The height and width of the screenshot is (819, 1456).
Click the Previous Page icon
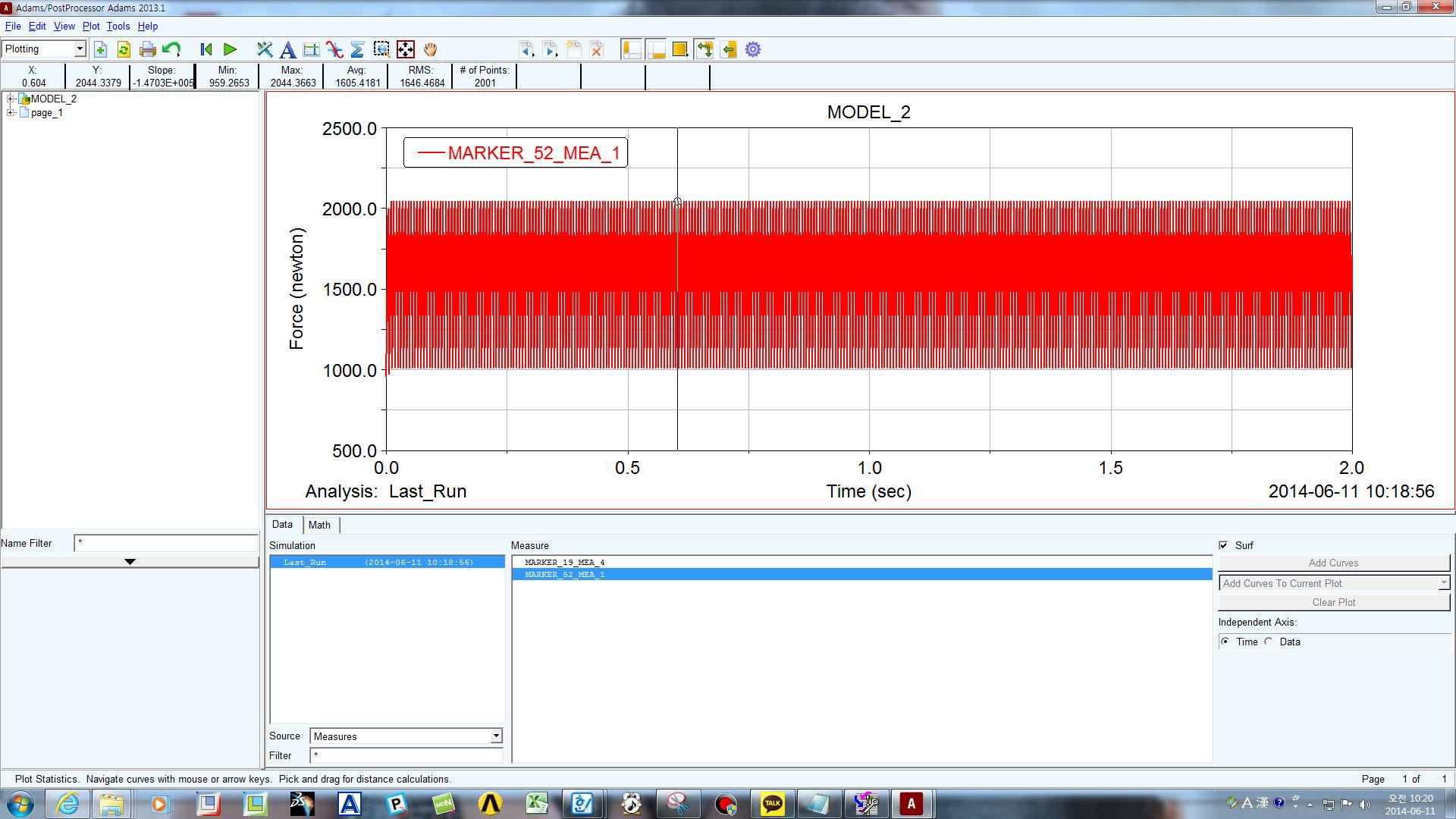[526, 50]
